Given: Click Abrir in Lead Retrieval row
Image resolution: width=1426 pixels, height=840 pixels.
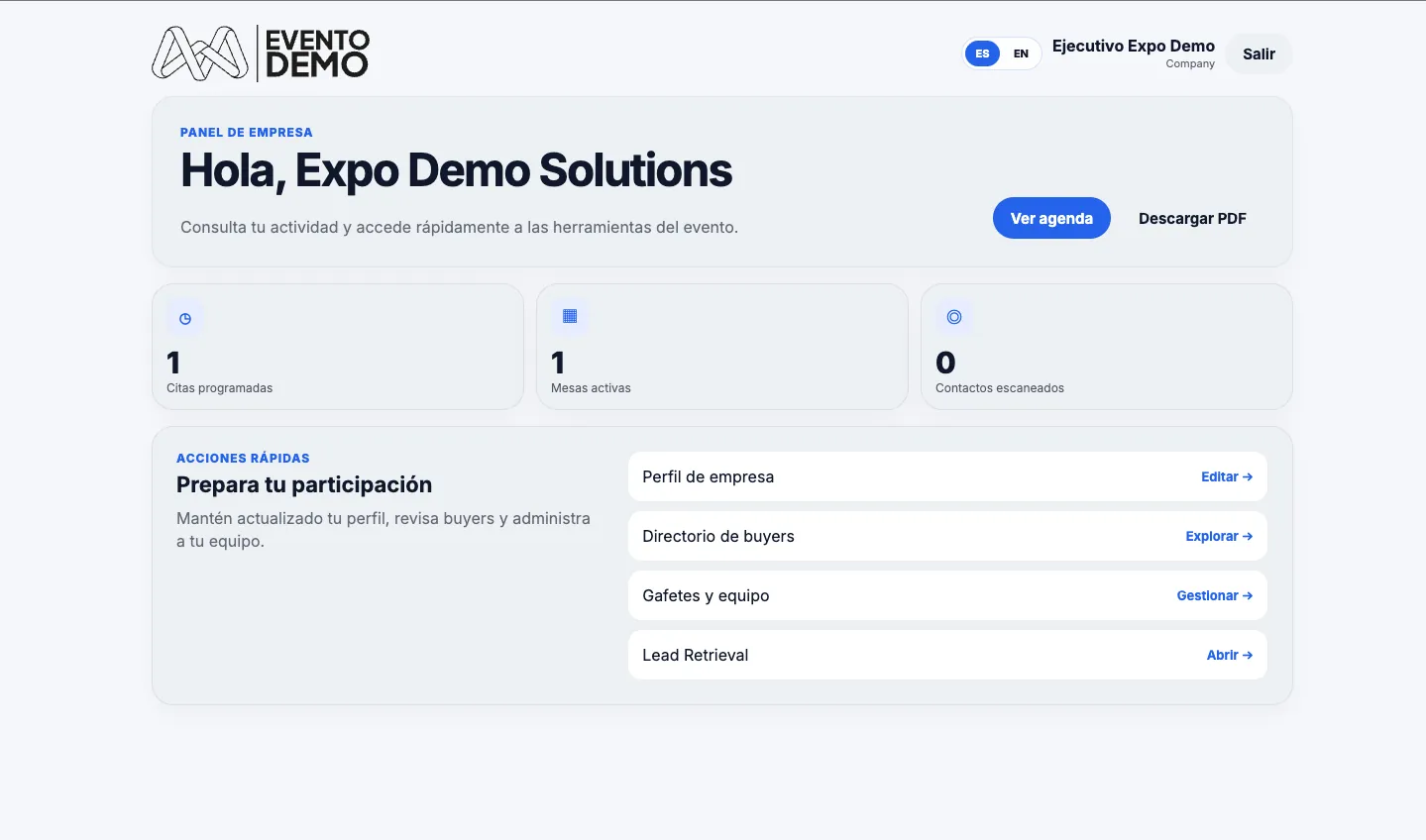Looking at the screenshot, I should pyautogui.click(x=1230, y=655).
